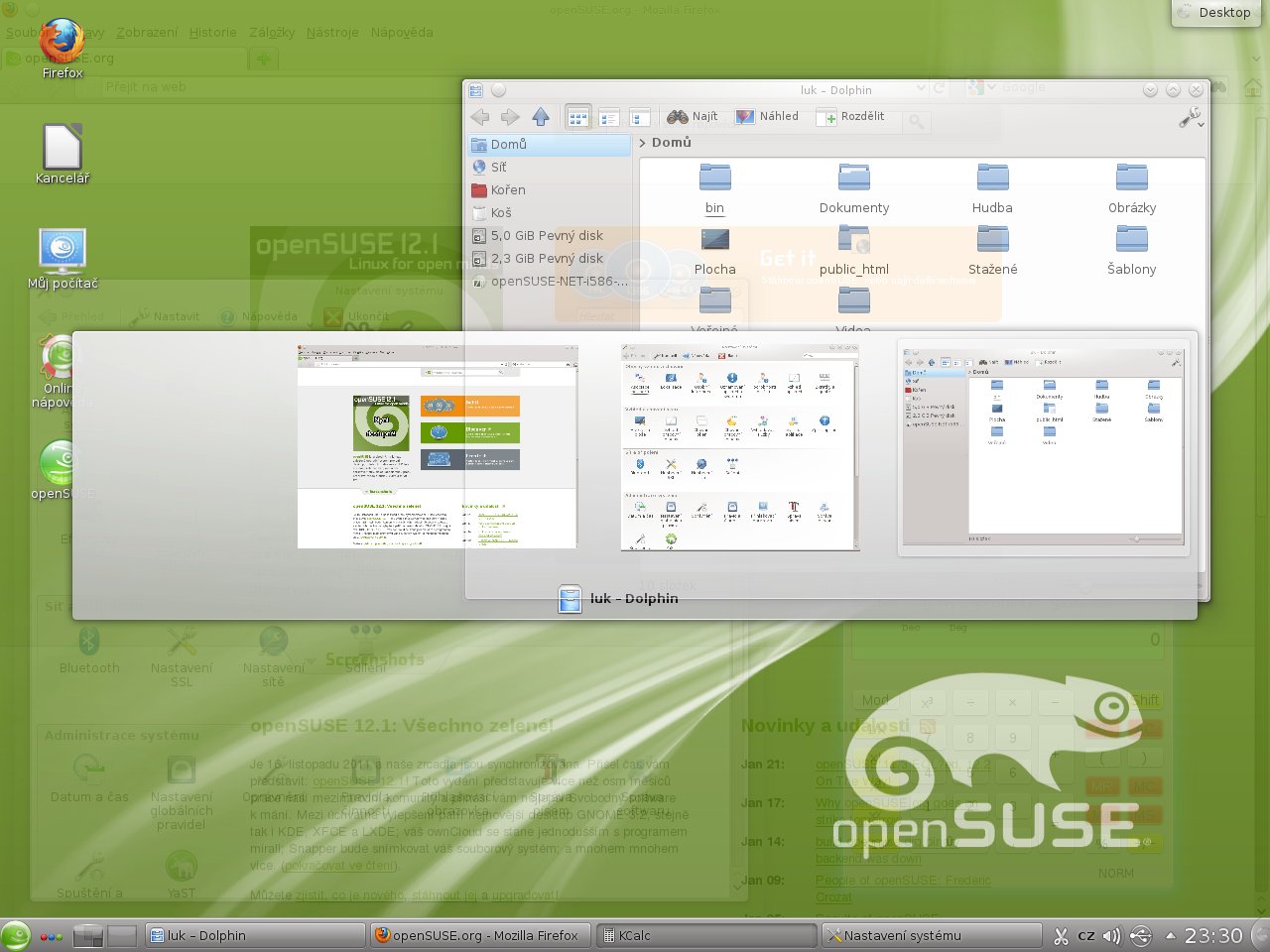Select the Šablony folder
1270x952 pixels.
1132,251
